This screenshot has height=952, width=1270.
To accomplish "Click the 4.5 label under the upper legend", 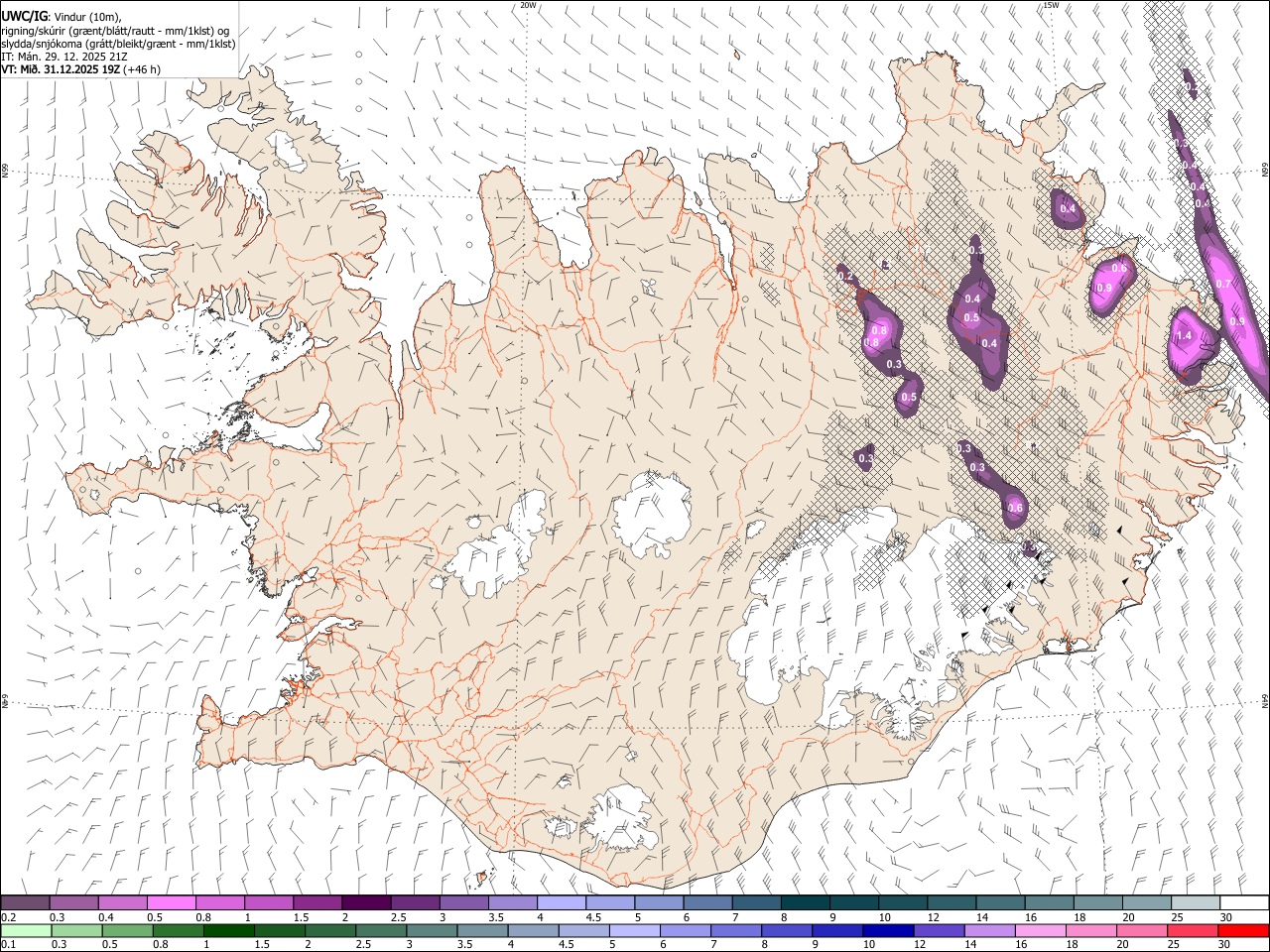I will [x=595, y=917].
